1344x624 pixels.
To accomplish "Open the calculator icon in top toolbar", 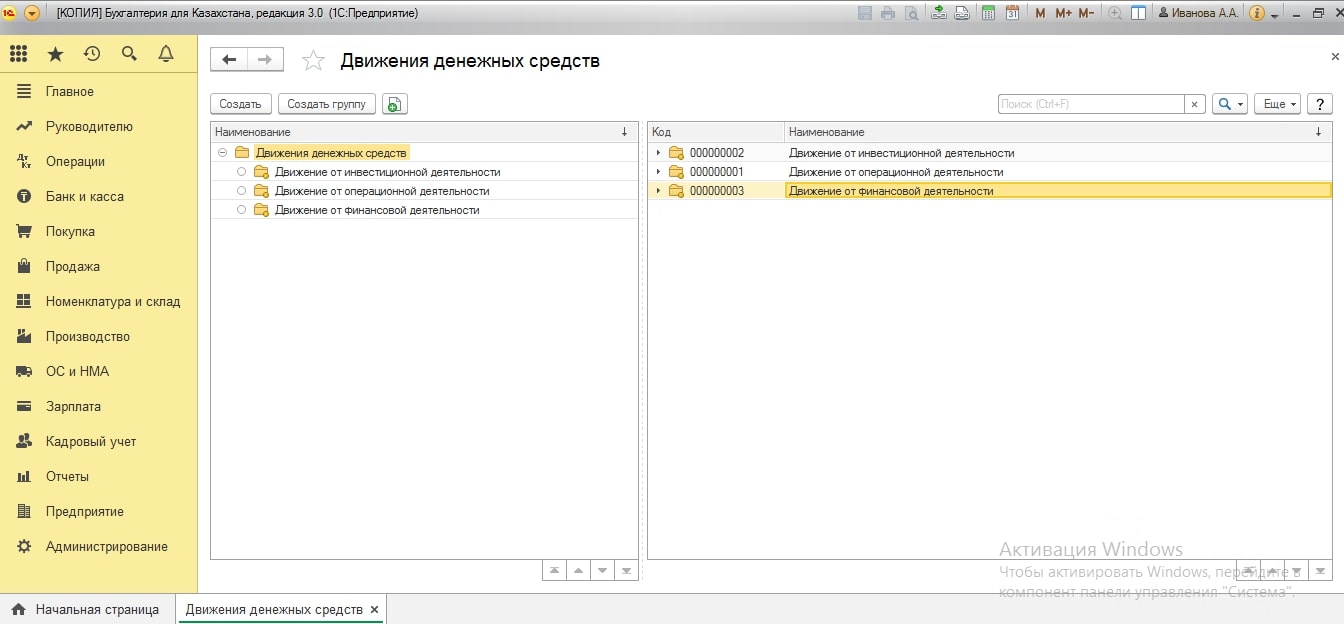I will click(989, 13).
